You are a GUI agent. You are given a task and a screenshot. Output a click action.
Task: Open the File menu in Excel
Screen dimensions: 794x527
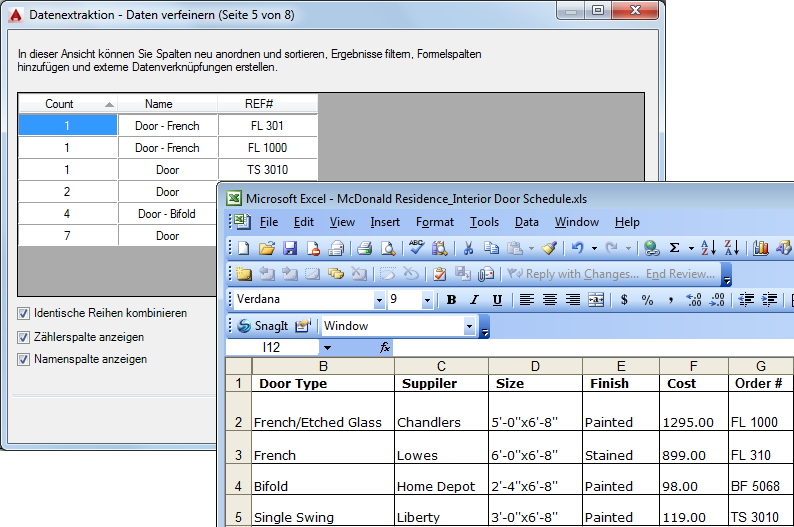[x=269, y=222]
